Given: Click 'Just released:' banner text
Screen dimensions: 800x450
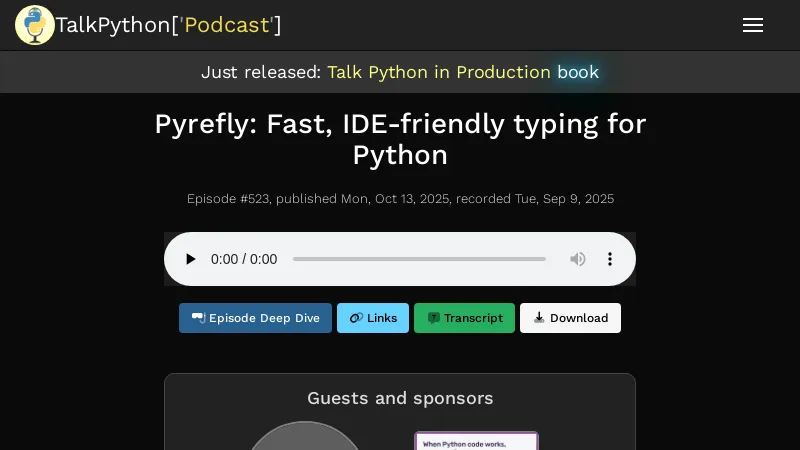Looking at the screenshot, I should (261, 72).
